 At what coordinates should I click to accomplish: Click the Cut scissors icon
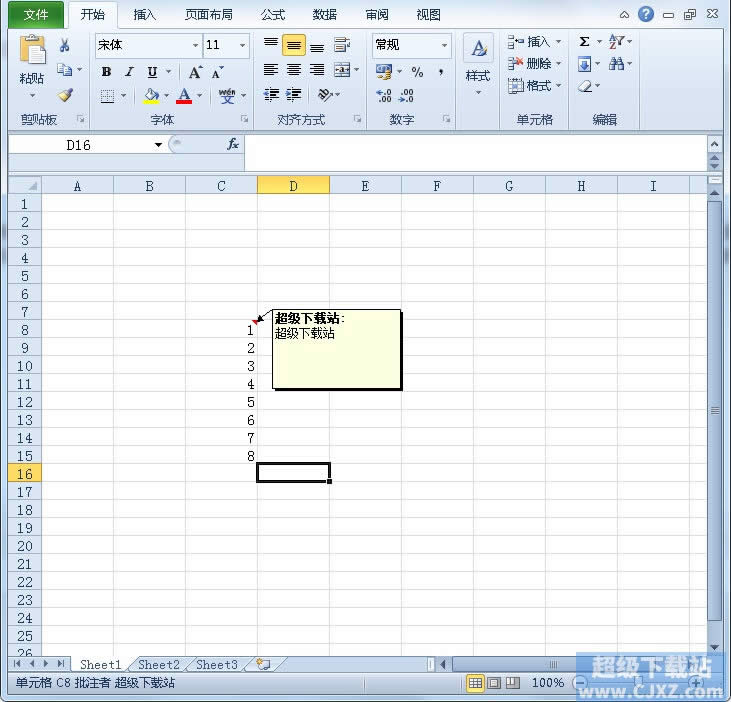point(65,46)
